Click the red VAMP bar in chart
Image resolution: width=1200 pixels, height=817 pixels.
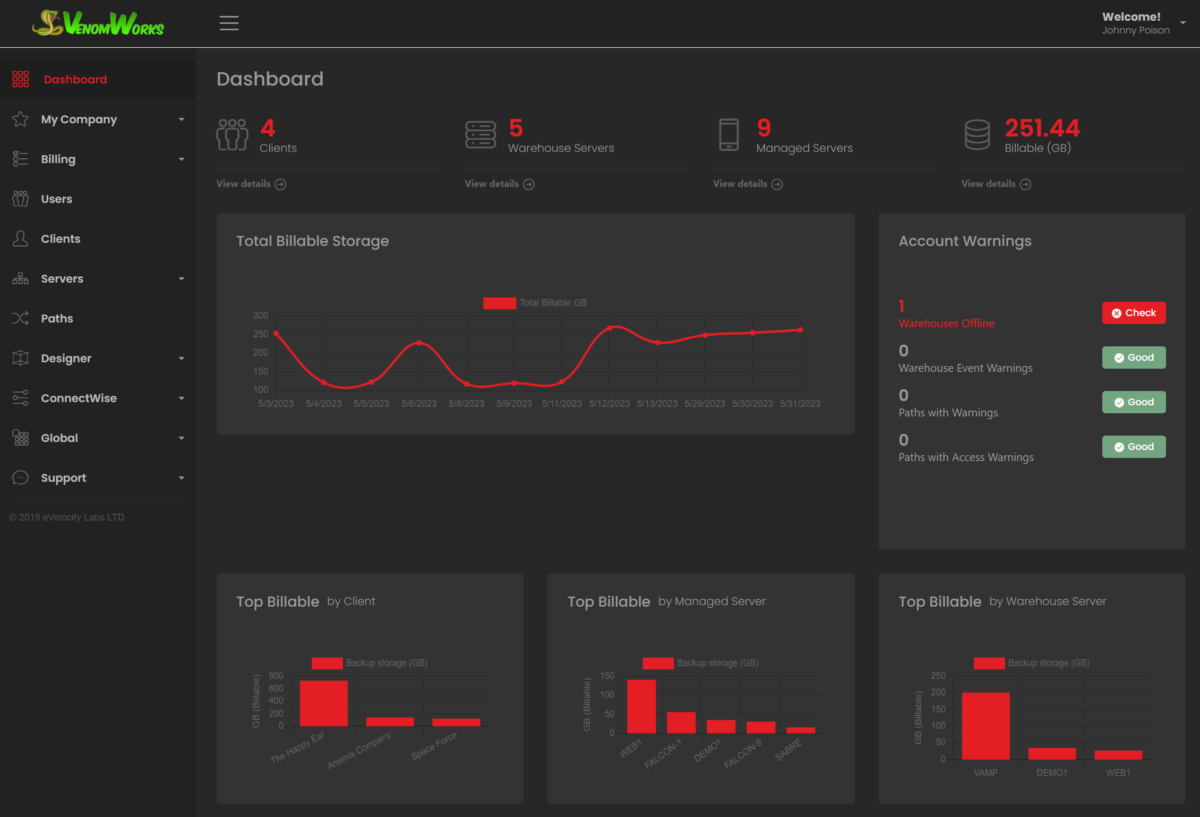pos(985,726)
